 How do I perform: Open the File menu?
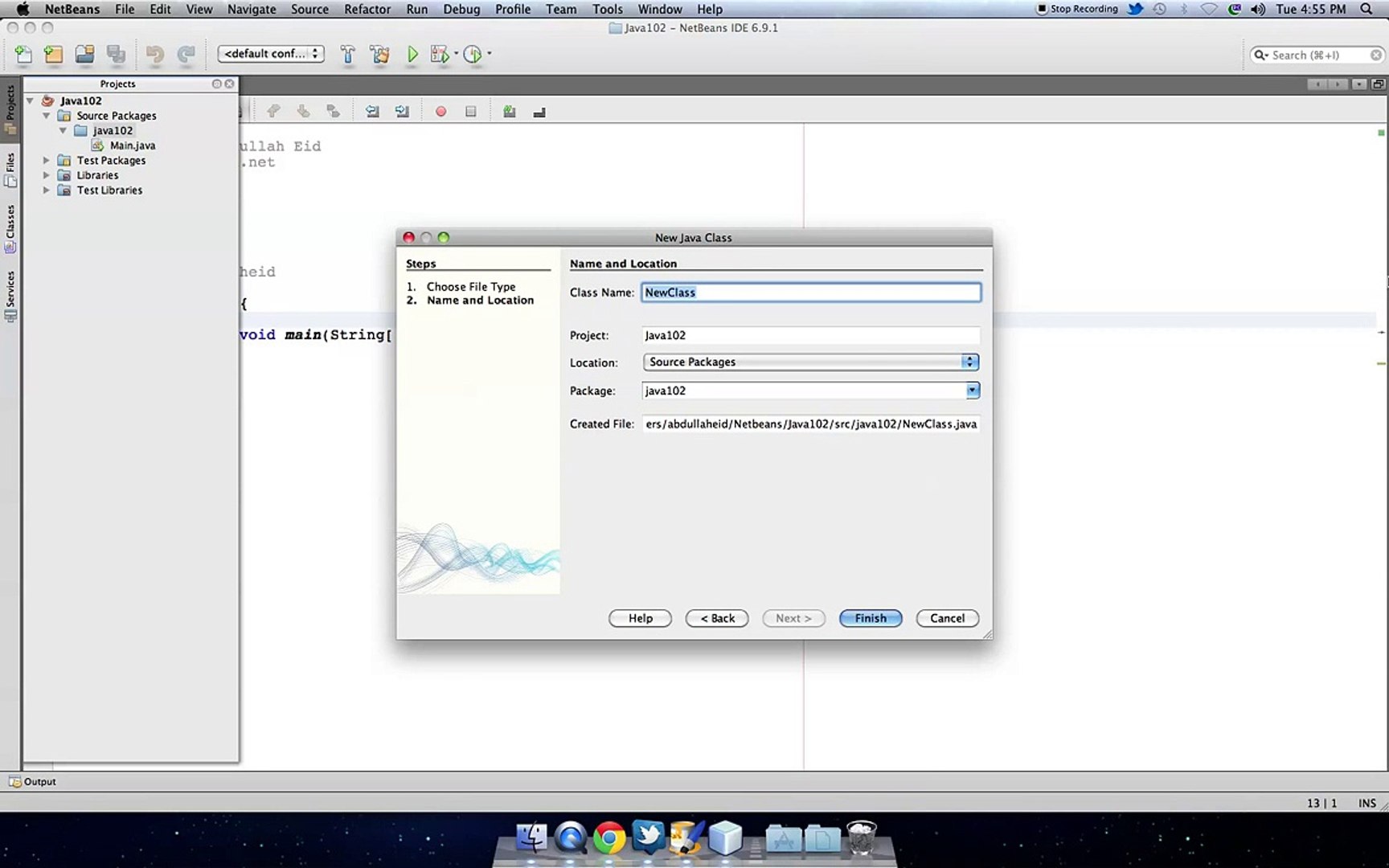(125, 9)
